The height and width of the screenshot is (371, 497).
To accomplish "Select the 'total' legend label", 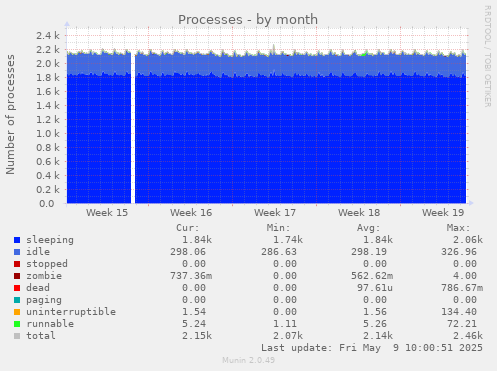I will coord(41,336).
